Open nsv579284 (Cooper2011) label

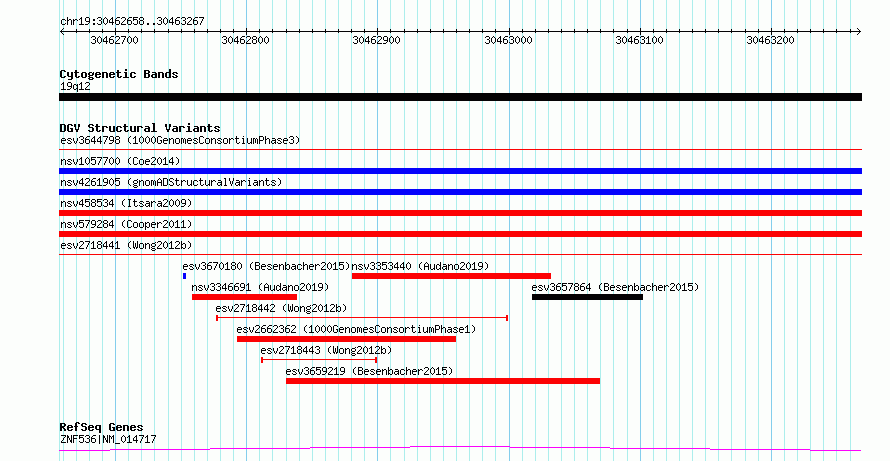[x=126, y=224]
